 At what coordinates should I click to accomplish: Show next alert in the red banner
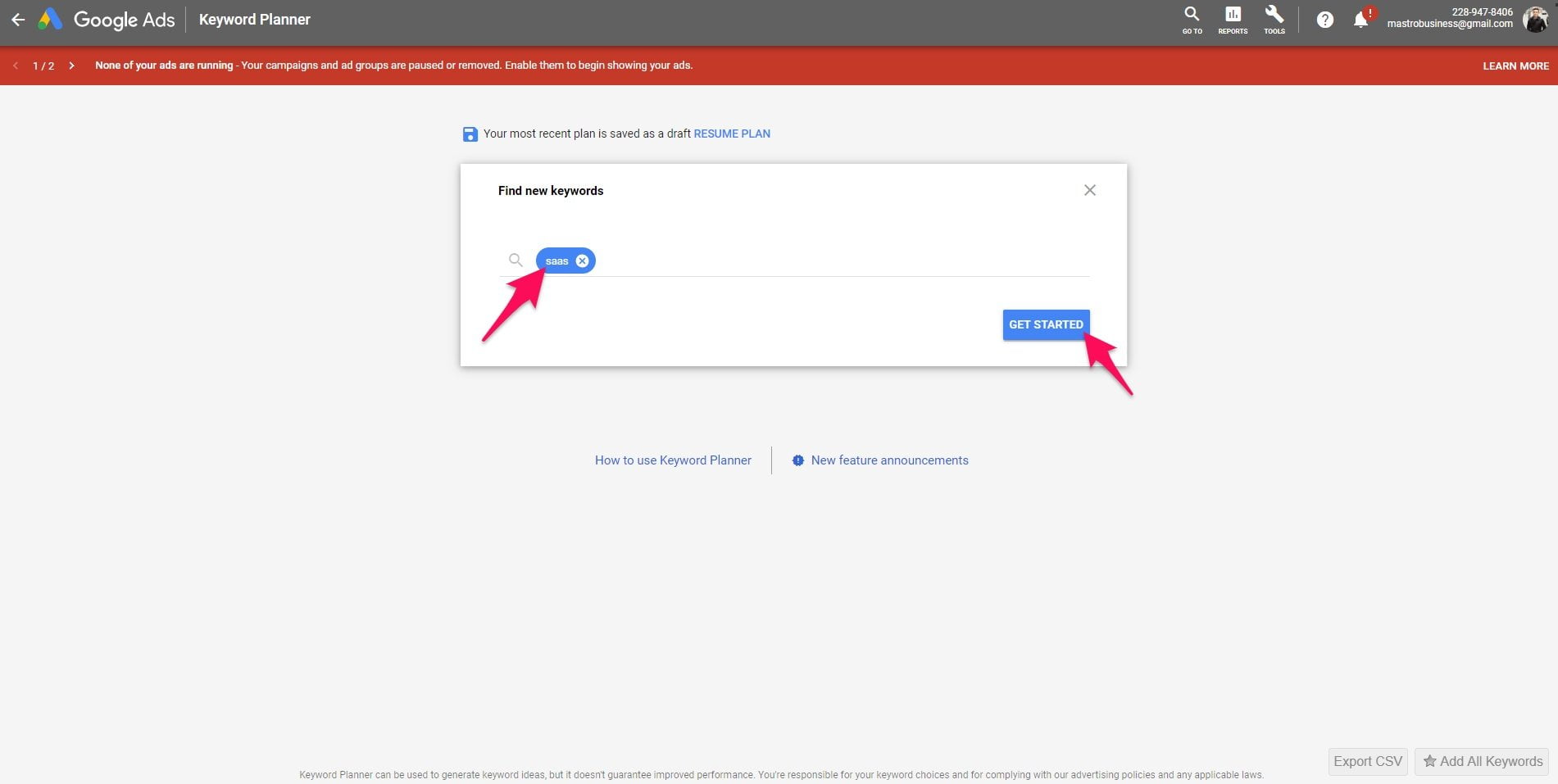point(72,66)
